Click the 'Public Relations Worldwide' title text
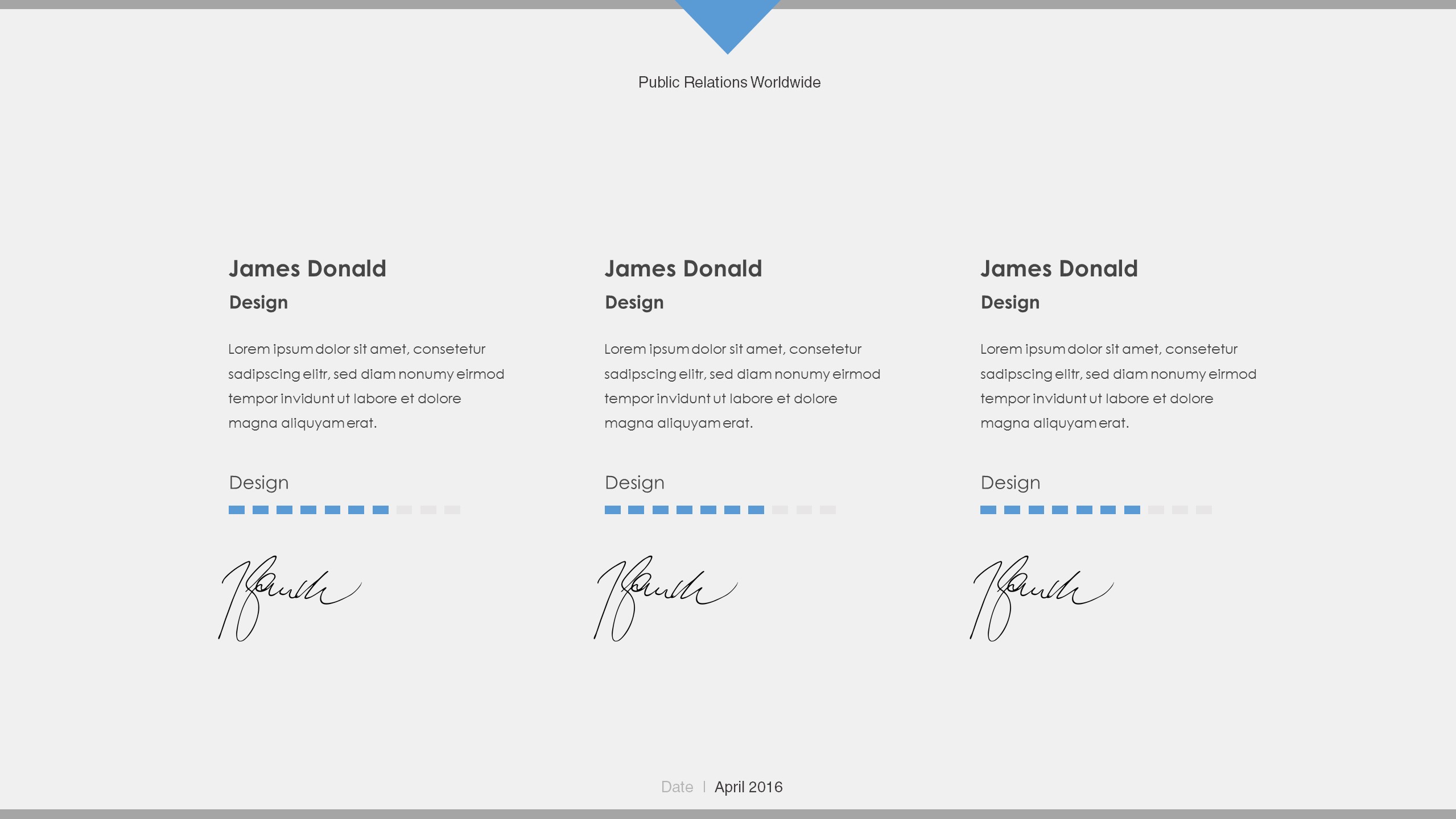Image resolution: width=1456 pixels, height=819 pixels. coord(729,82)
